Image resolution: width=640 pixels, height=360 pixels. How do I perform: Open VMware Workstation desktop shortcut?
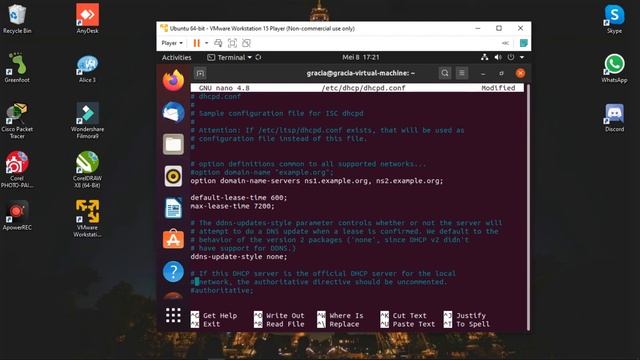pos(87,218)
